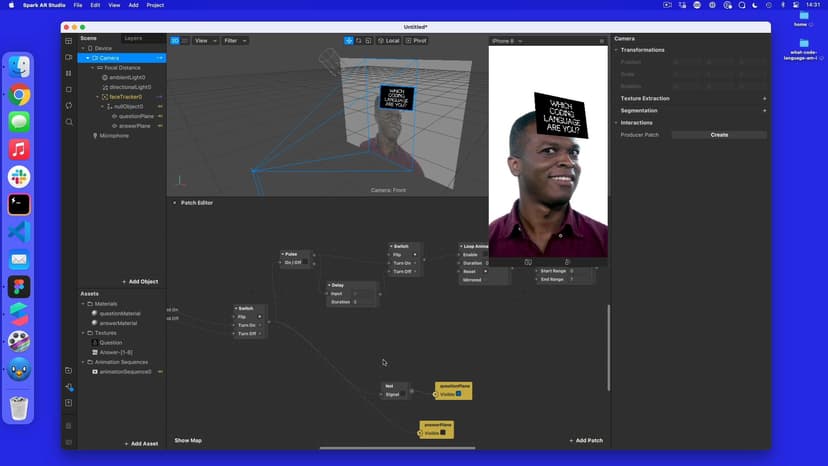This screenshot has width=828, height=466.
Task: Click the search magnifier icon in left toolbar
Action: pos(69,122)
